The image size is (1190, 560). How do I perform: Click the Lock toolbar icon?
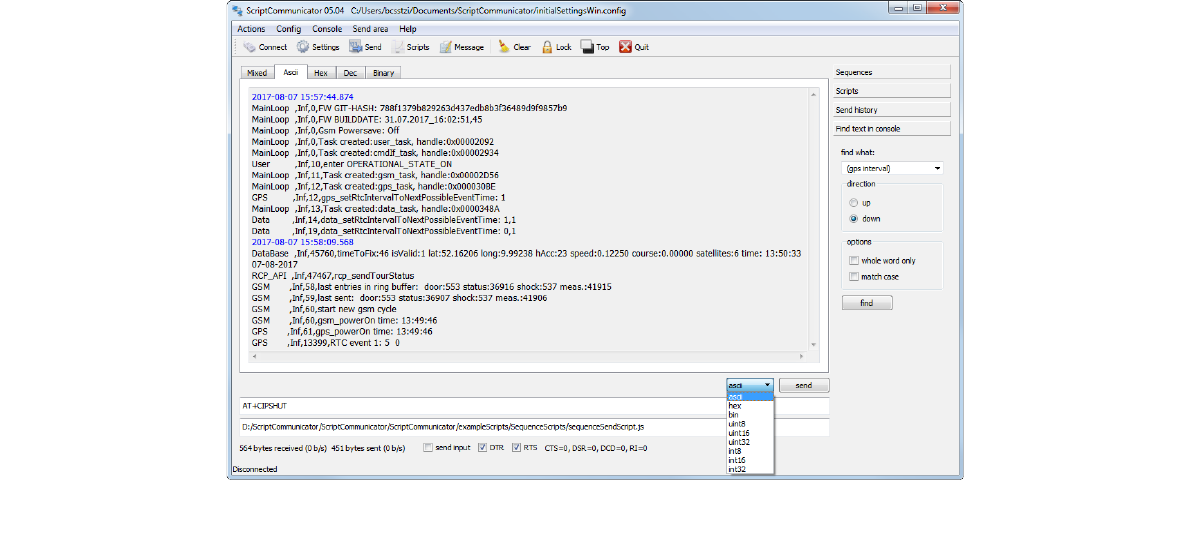pos(556,47)
